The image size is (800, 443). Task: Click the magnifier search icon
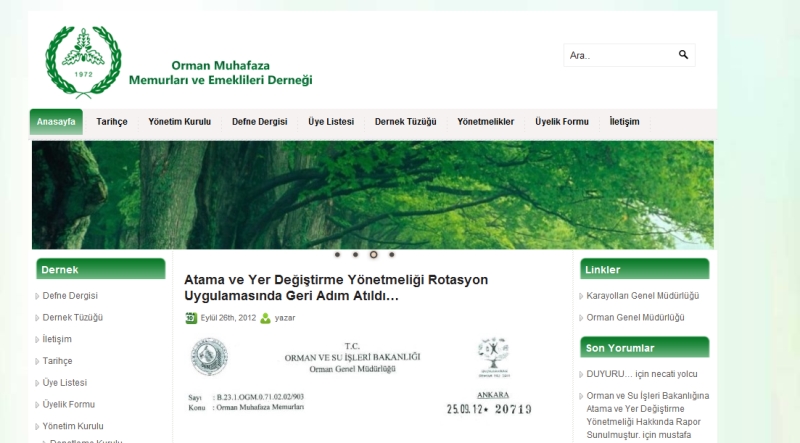(683, 55)
